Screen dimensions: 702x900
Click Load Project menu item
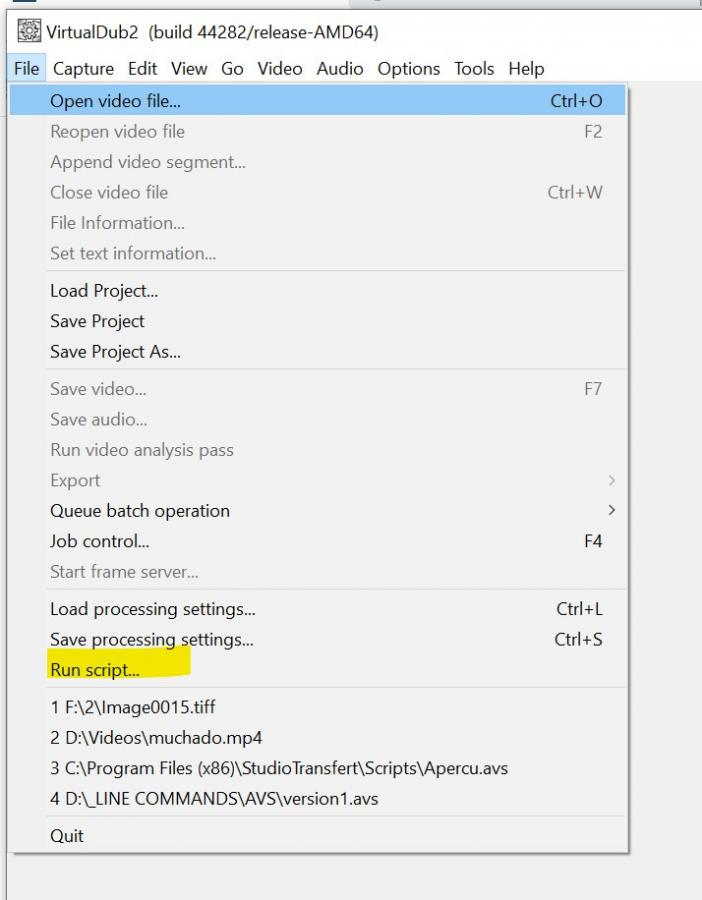(317, 290)
